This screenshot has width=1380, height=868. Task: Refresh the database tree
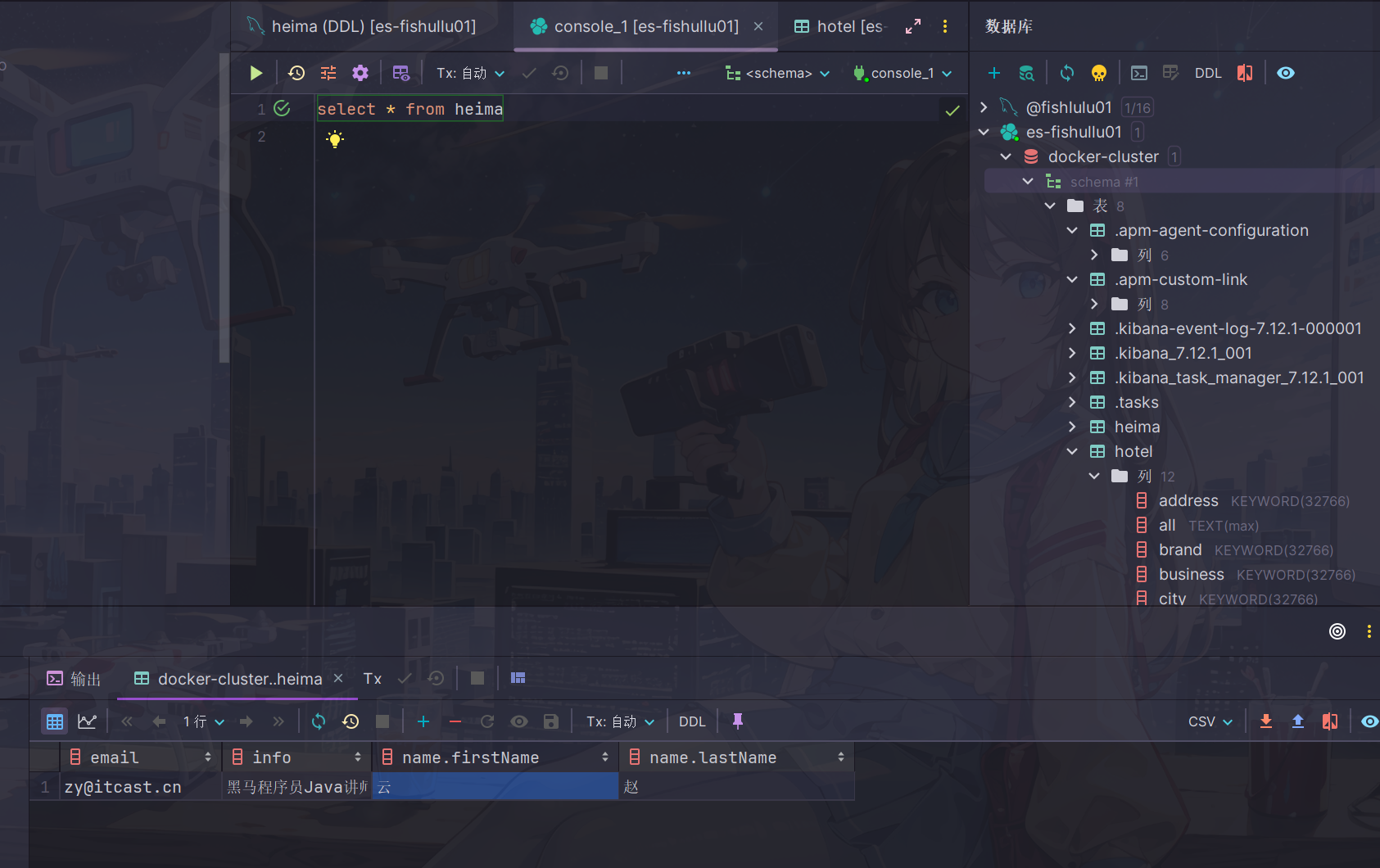click(x=1067, y=73)
